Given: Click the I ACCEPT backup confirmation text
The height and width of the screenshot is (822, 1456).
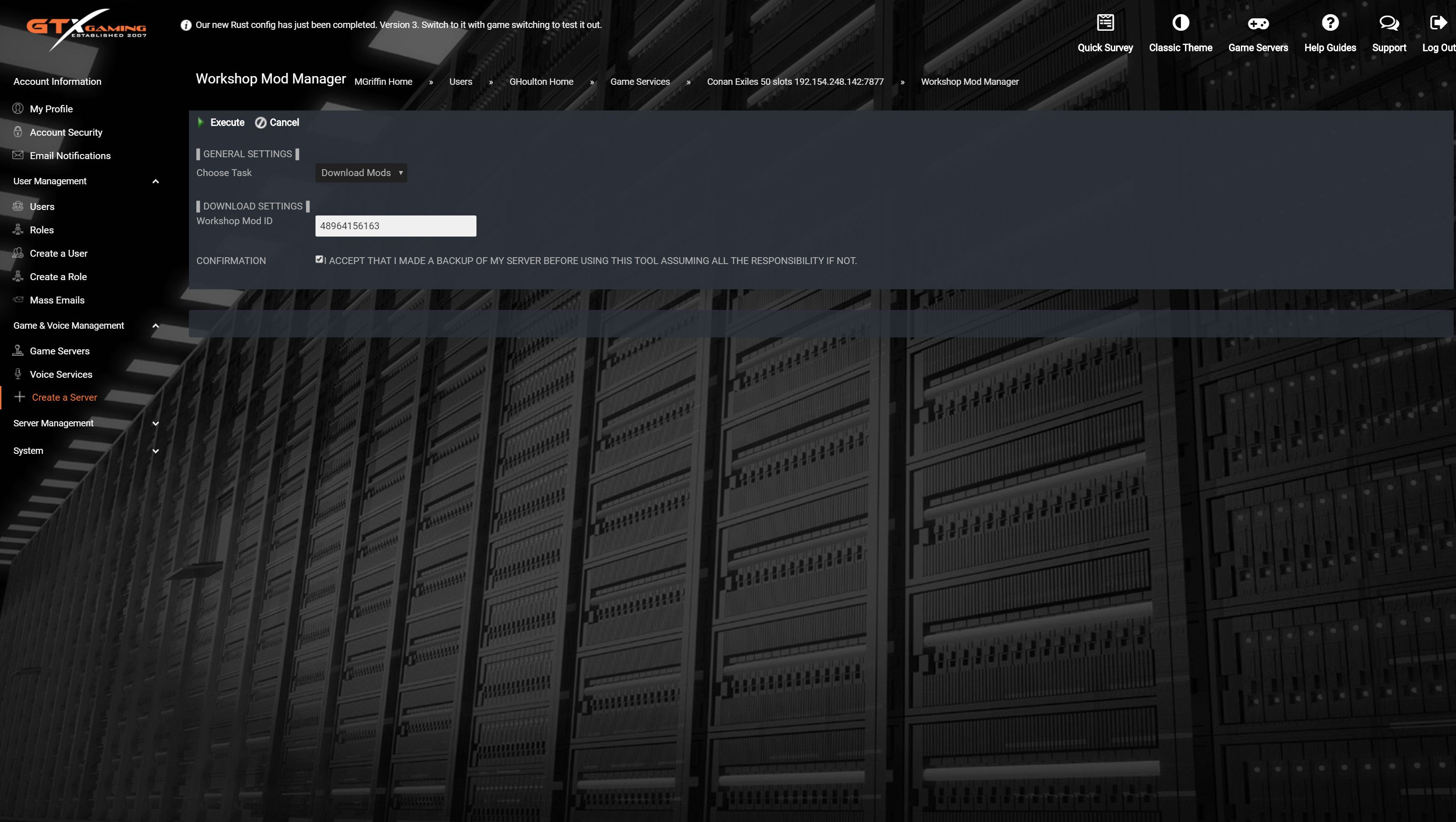Looking at the screenshot, I should pyautogui.click(x=591, y=260).
